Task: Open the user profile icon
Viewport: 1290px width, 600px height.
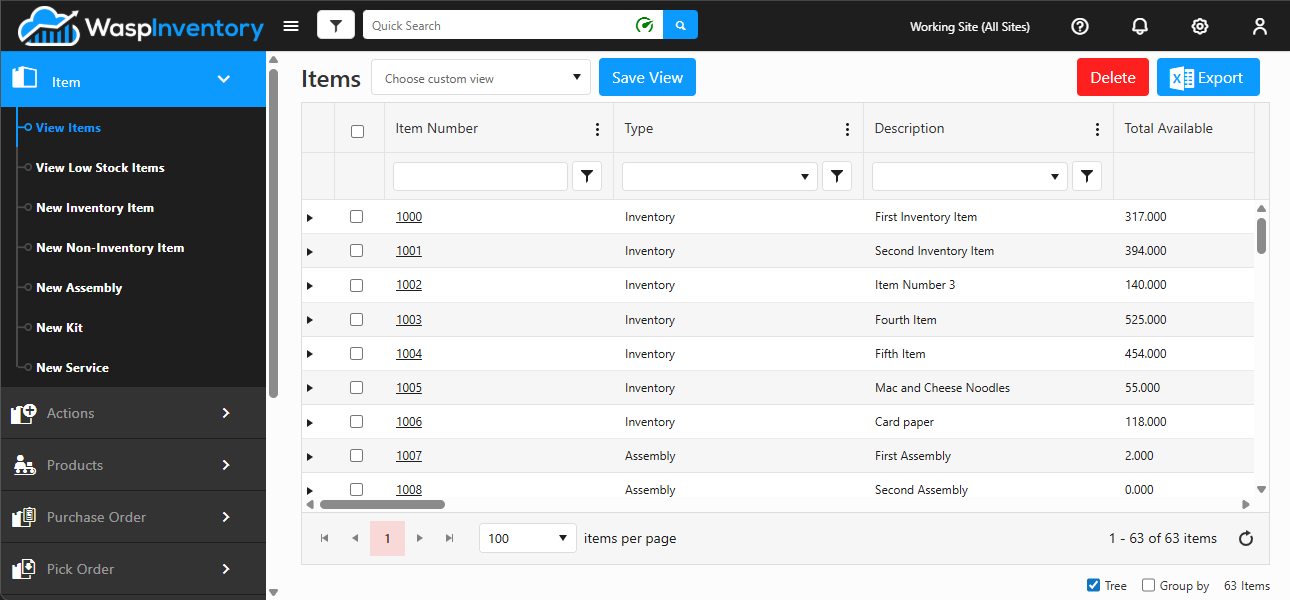Action: click(1260, 27)
